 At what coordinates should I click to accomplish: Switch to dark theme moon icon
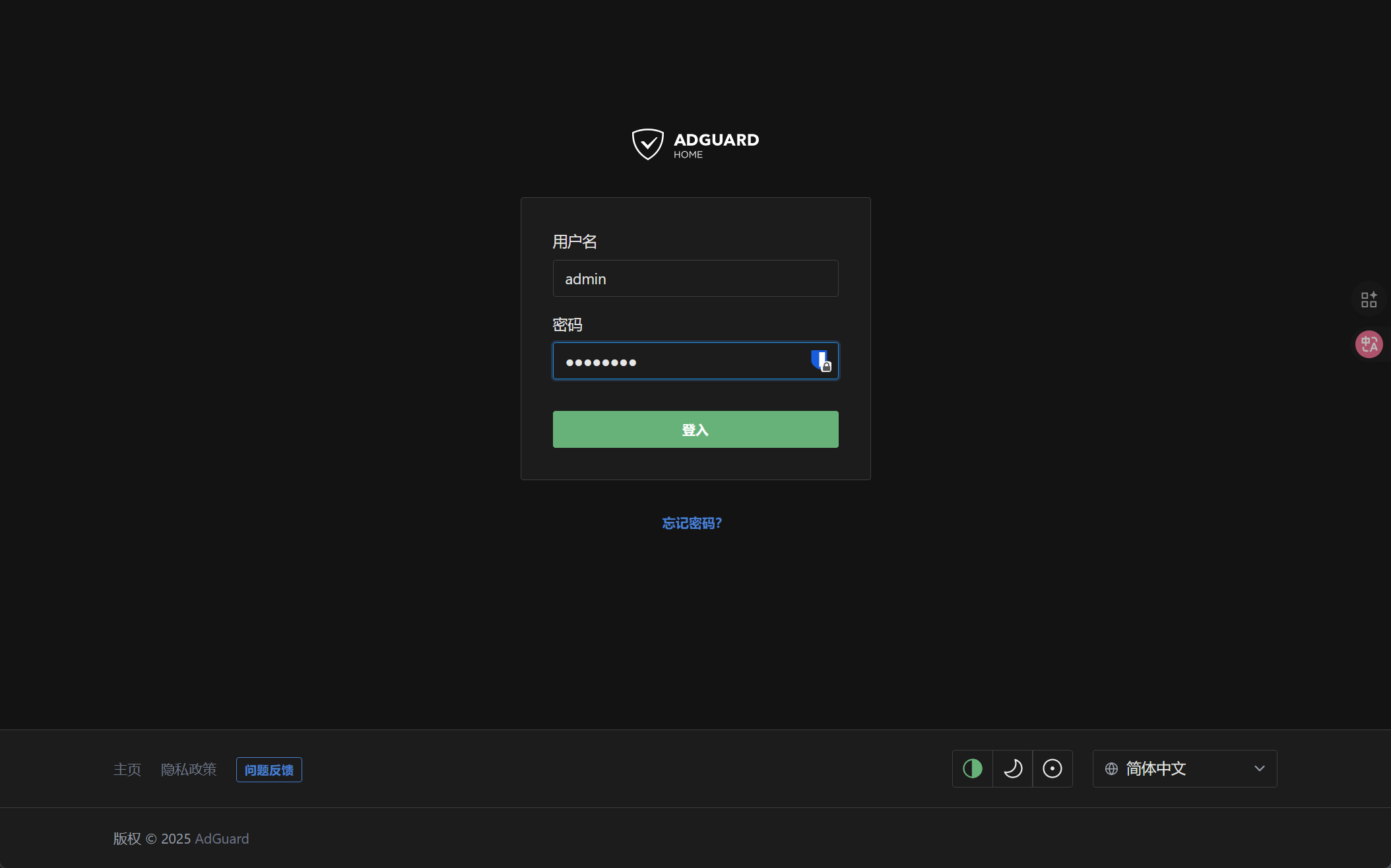tap(1012, 768)
